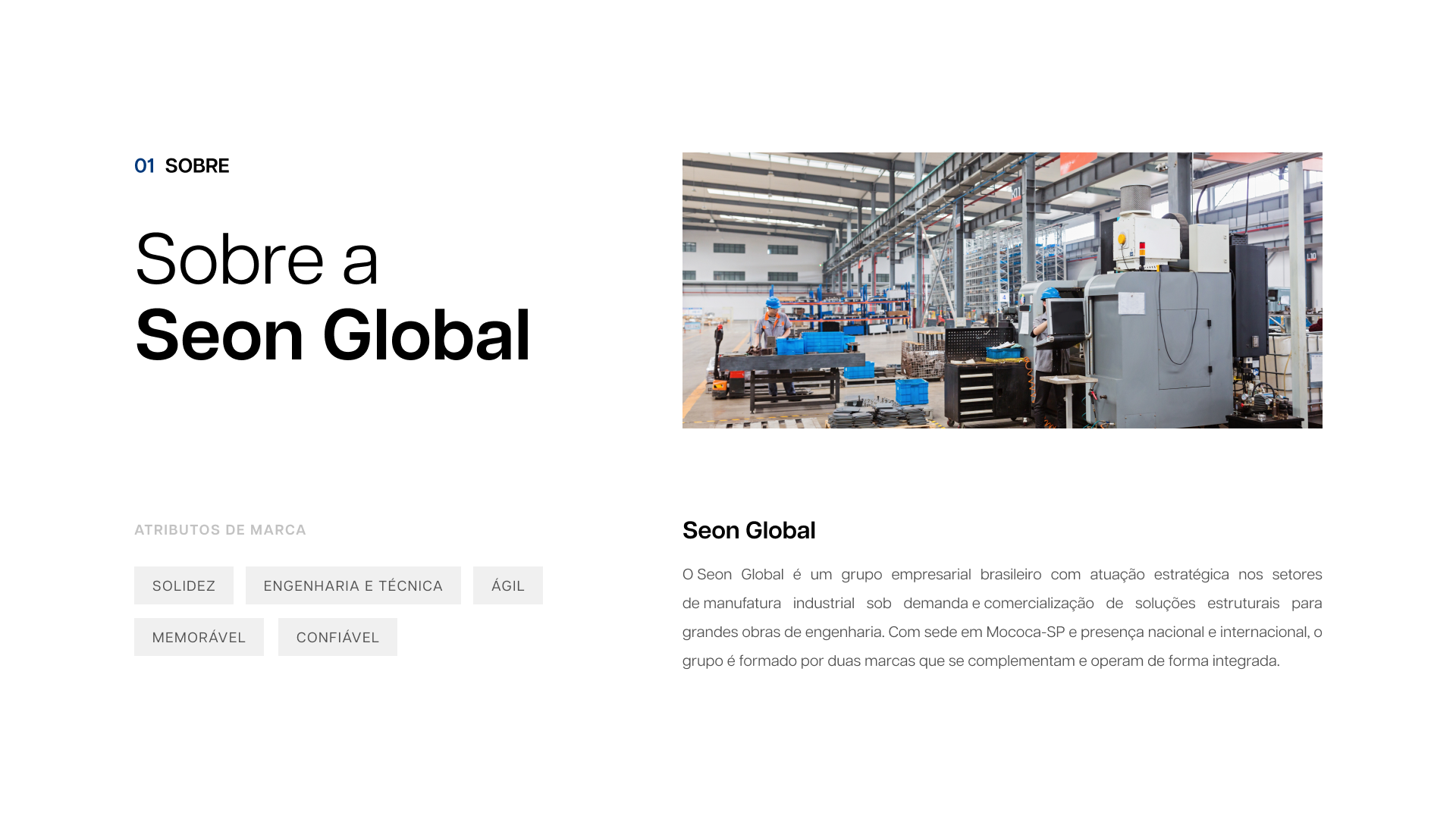Image resolution: width=1456 pixels, height=819 pixels.
Task: Select the large bold Seon Global title
Action: (x=332, y=335)
